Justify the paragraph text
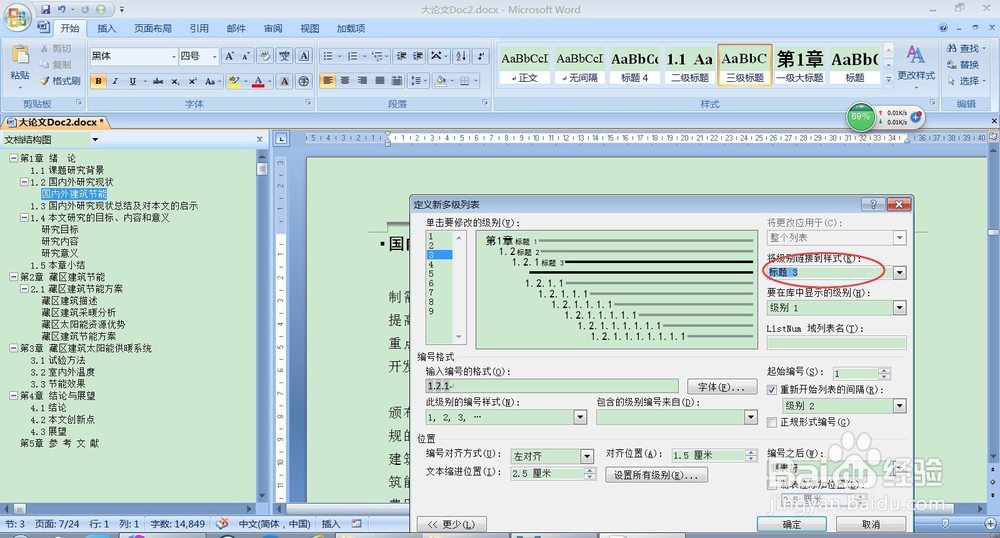1000x538 pixels. click(x=379, y=81)
